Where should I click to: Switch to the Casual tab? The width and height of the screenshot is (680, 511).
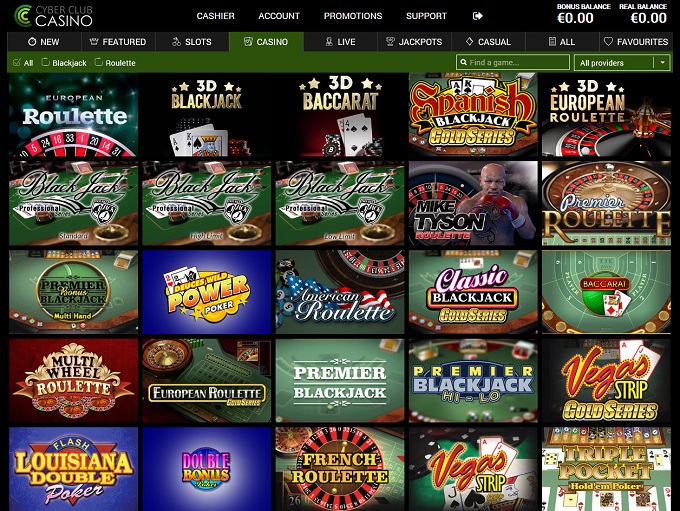[x=488, y=42]
